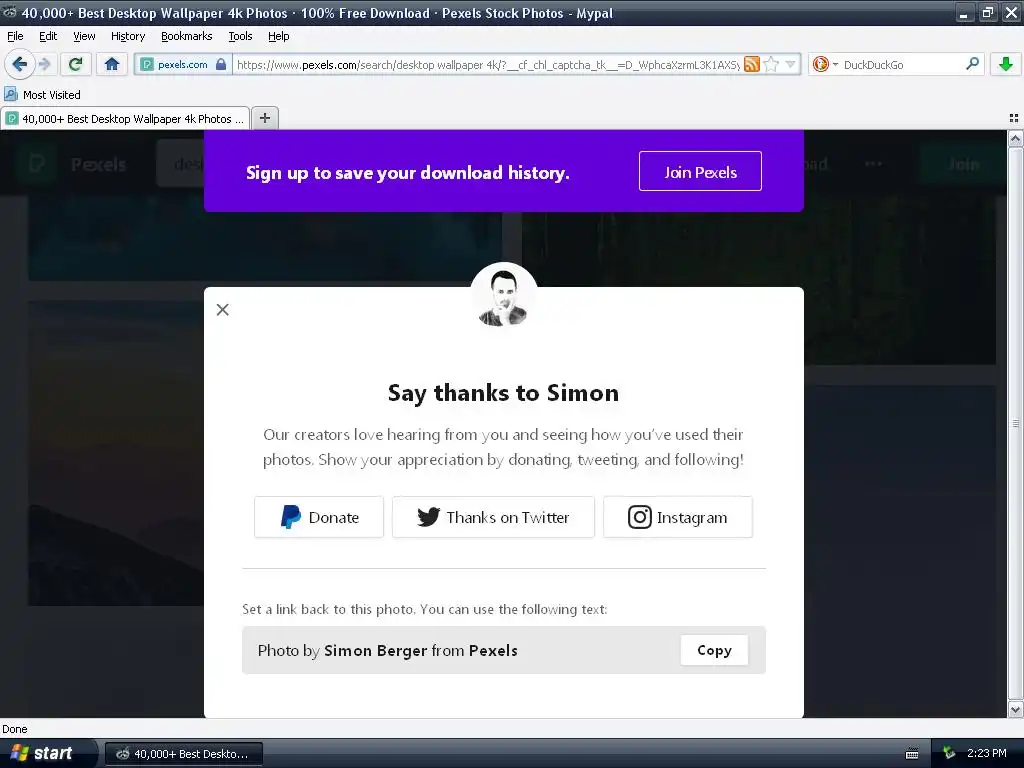
Task: Open a new tab with plus button
Action: [264, 118]
